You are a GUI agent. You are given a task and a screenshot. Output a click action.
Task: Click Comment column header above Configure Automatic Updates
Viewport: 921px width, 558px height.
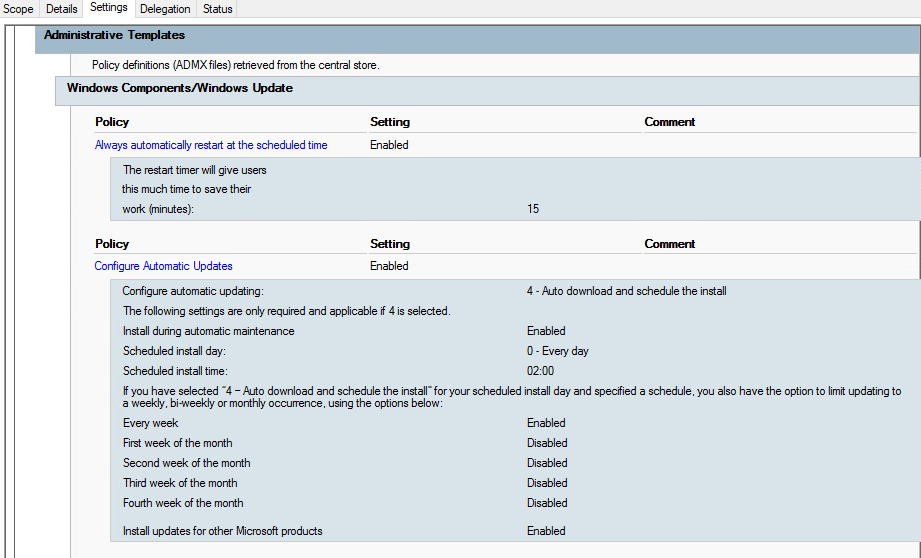pos(670,244)
